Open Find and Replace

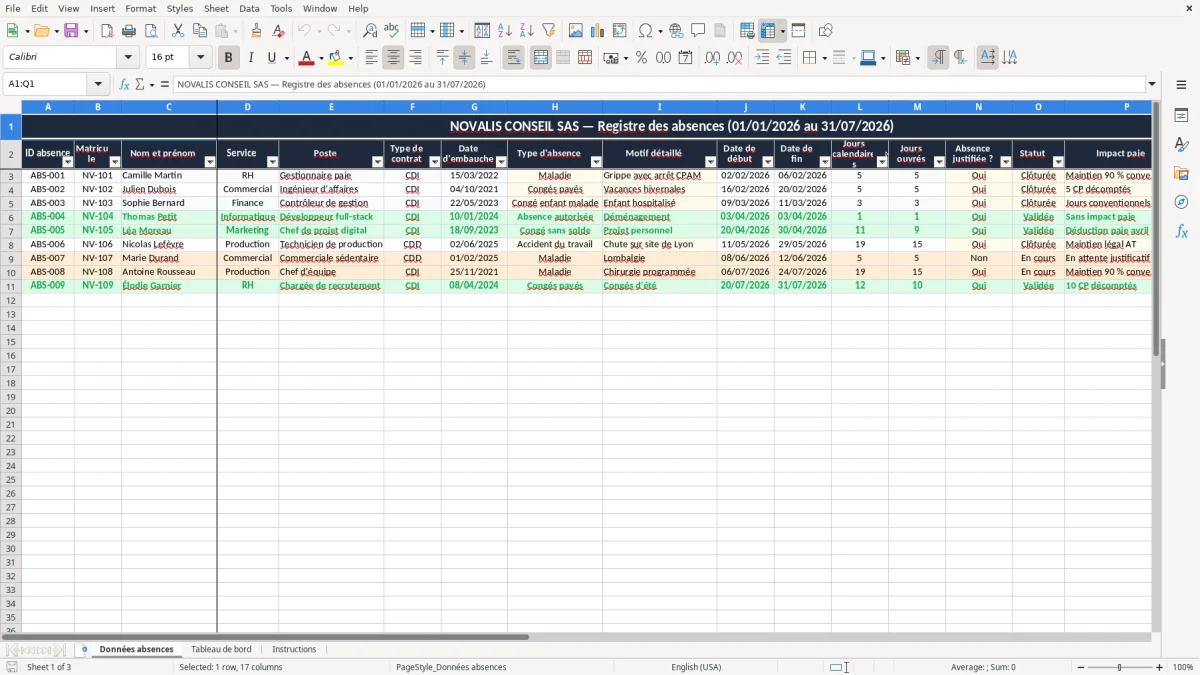pyautogui.click(x=370, y=31)
